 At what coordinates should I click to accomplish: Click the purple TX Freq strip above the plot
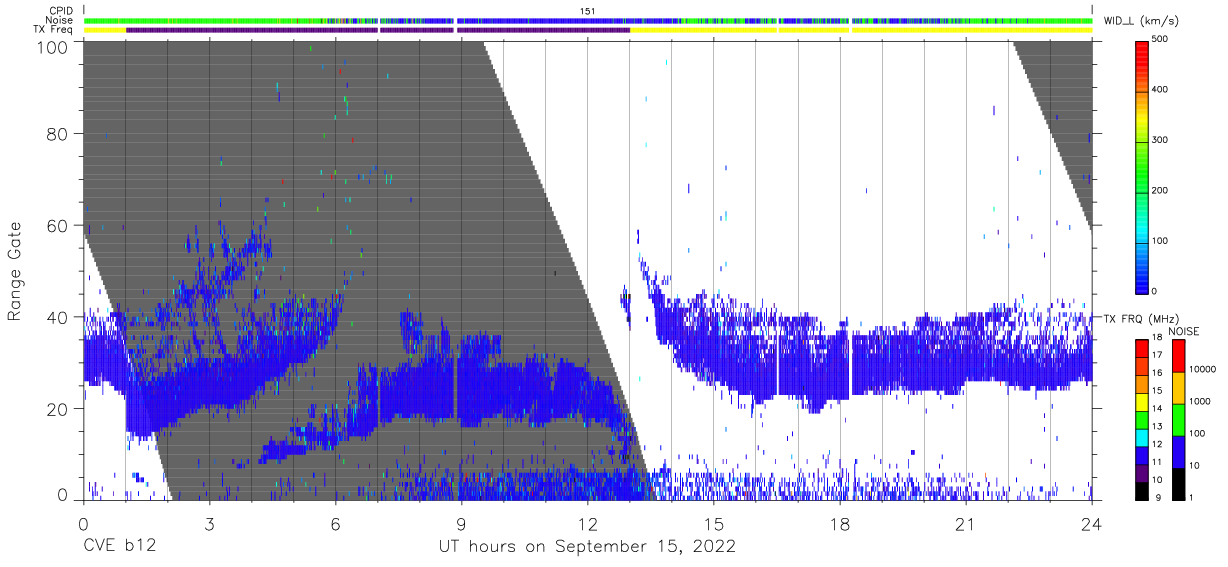[378, 30]
